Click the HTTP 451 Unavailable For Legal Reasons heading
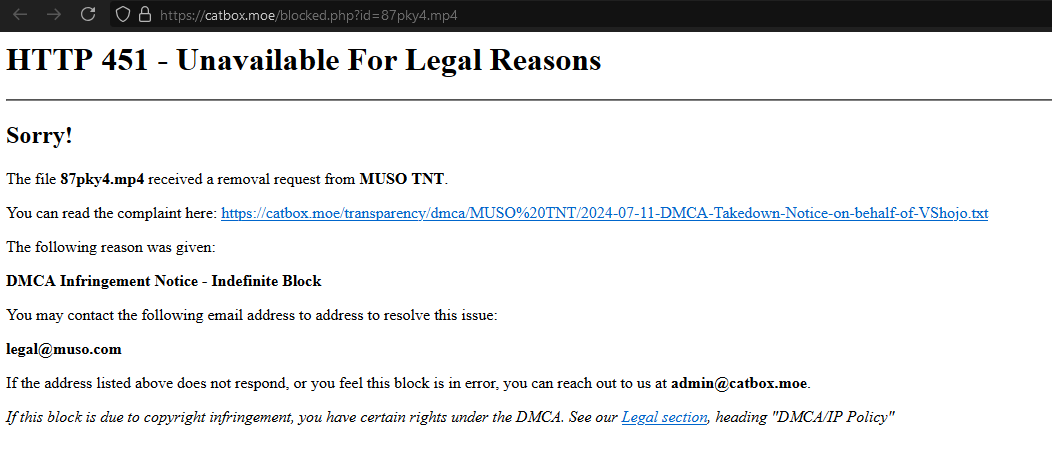The image size is (1052, 449). tap(303, 60)
